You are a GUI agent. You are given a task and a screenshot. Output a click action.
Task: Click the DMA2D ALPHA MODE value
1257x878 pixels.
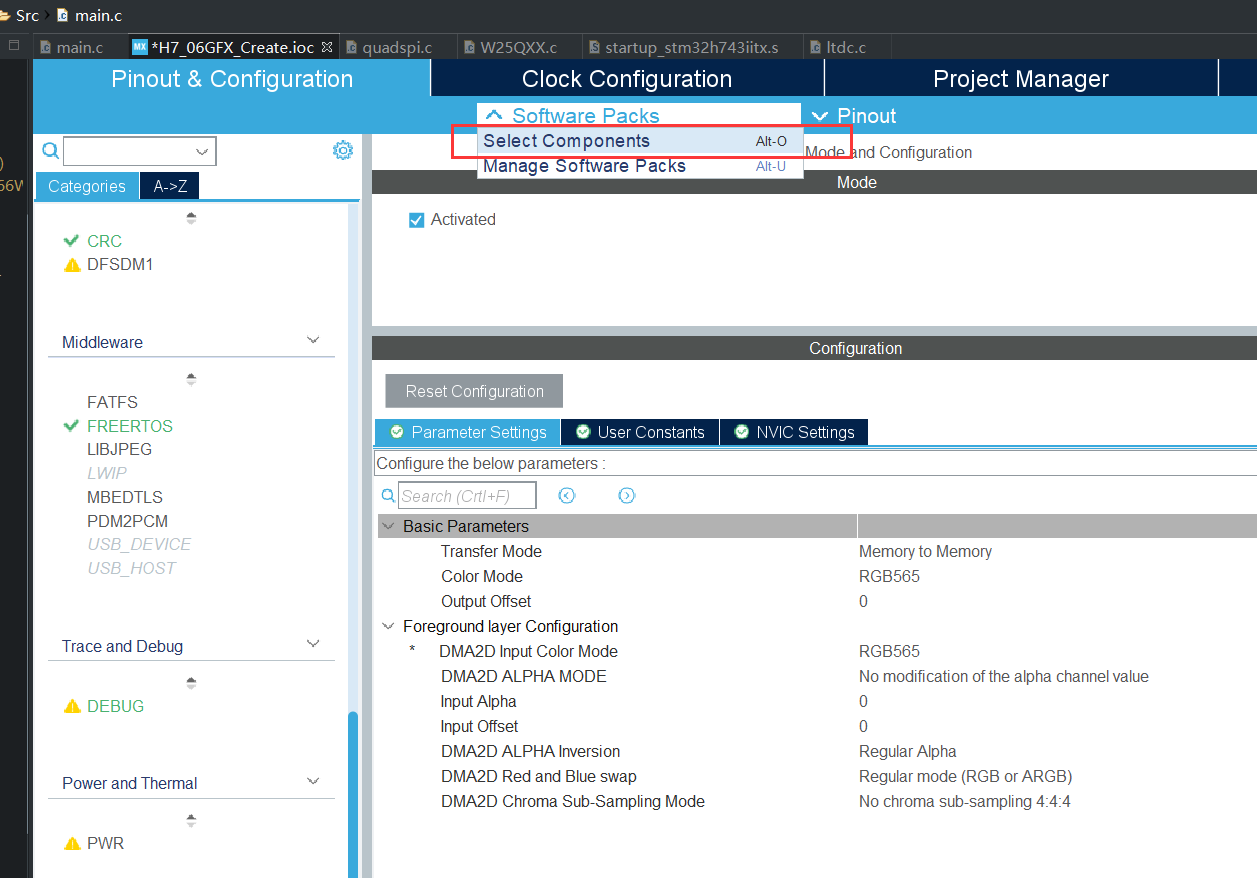pos(1004,676)
